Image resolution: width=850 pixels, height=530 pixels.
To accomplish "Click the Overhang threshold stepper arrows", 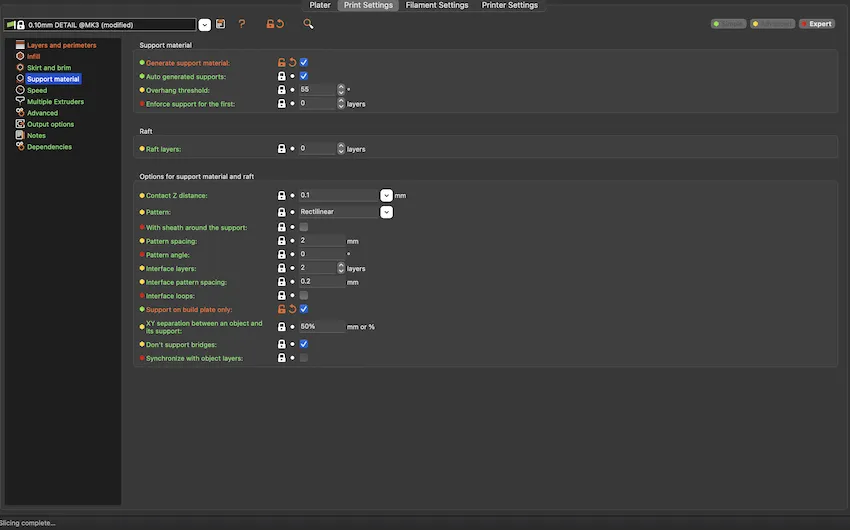I will 341,89.
